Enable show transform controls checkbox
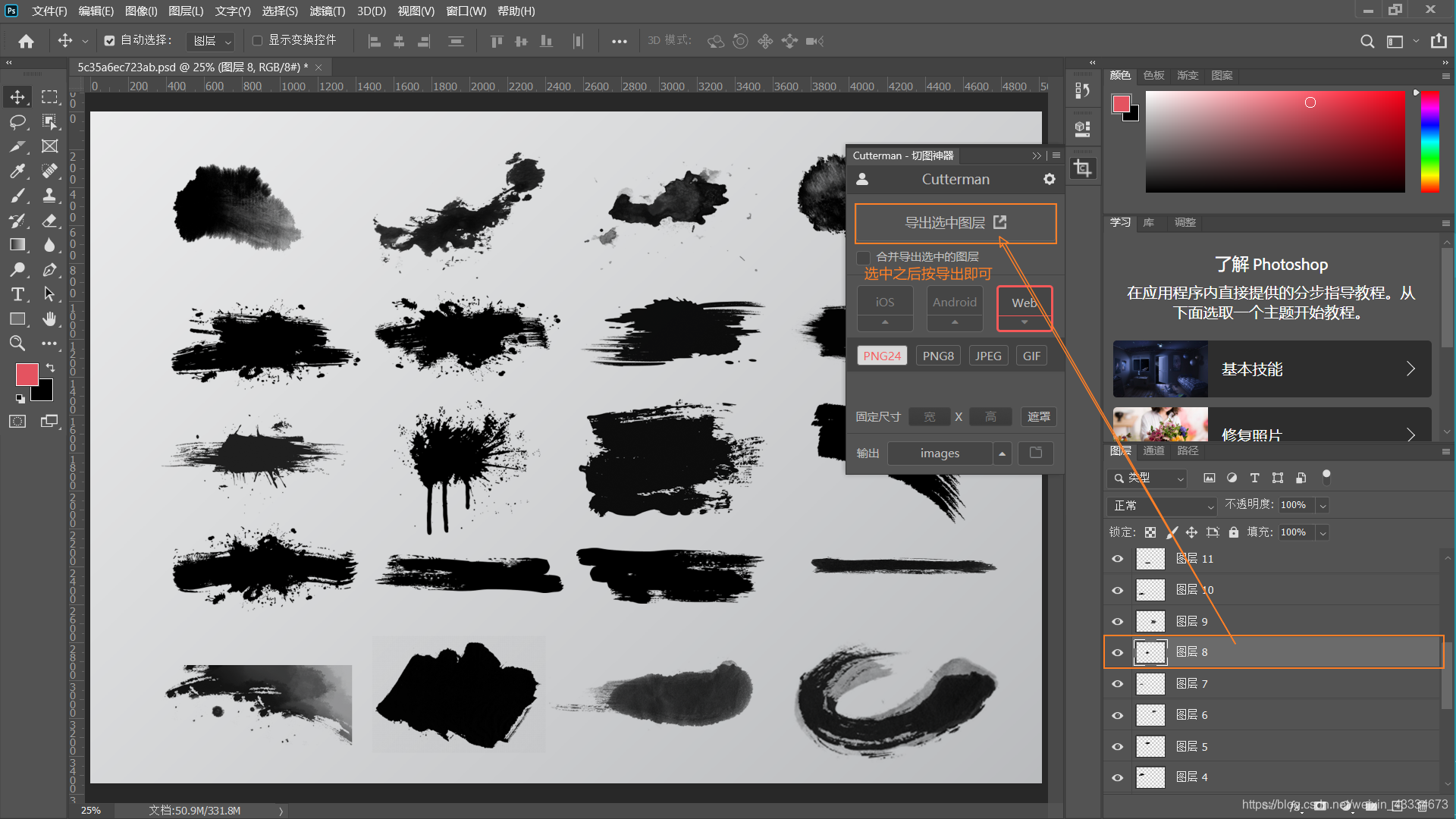1456x819 pixels. point(257,41)
